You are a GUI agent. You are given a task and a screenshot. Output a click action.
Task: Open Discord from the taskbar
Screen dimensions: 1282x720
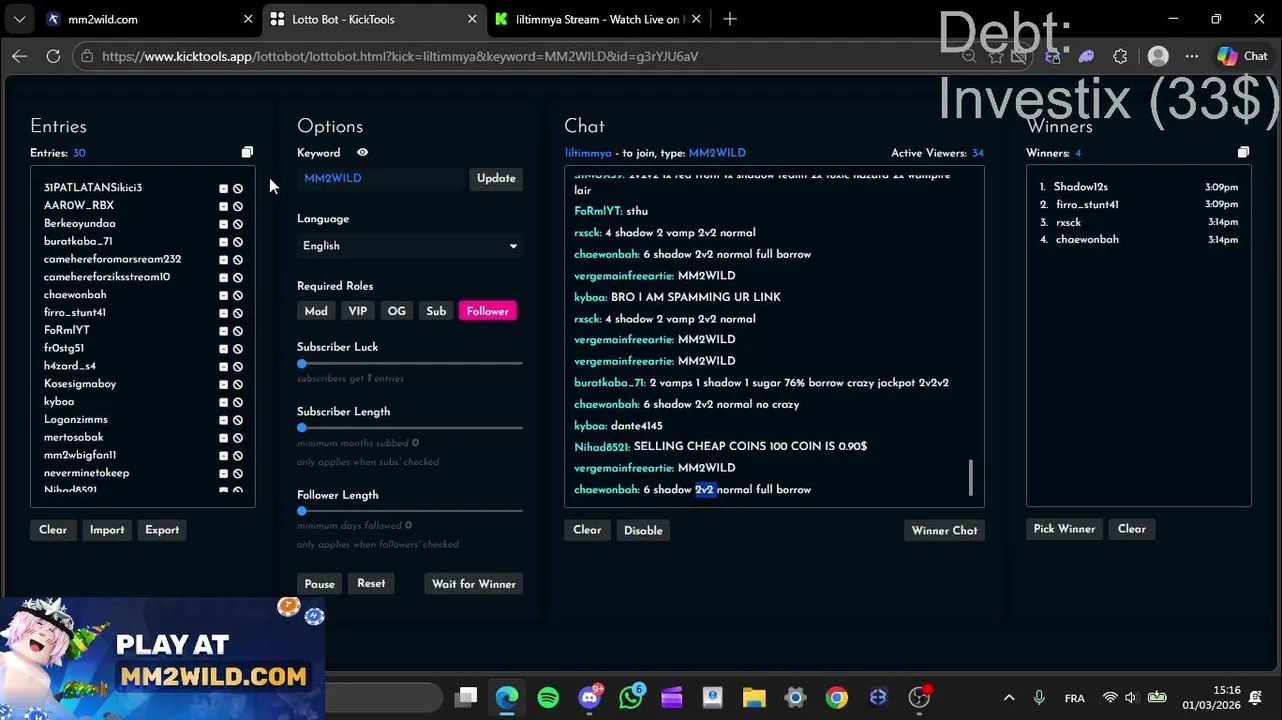(590, 698)
